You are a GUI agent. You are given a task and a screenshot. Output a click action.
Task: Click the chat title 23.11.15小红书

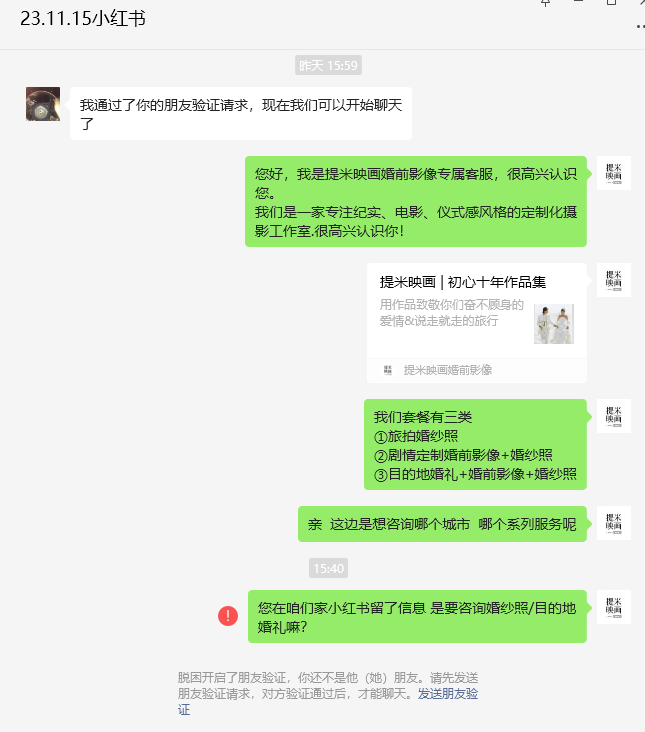83,19
